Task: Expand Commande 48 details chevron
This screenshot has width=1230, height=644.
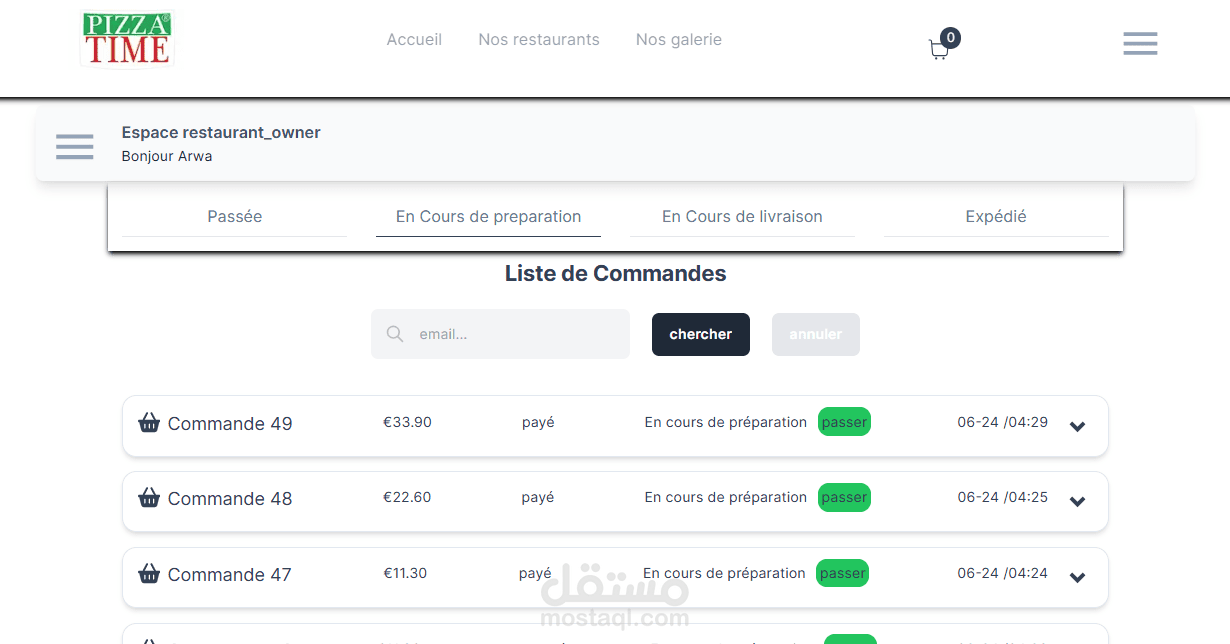Action: point(1077,501)
